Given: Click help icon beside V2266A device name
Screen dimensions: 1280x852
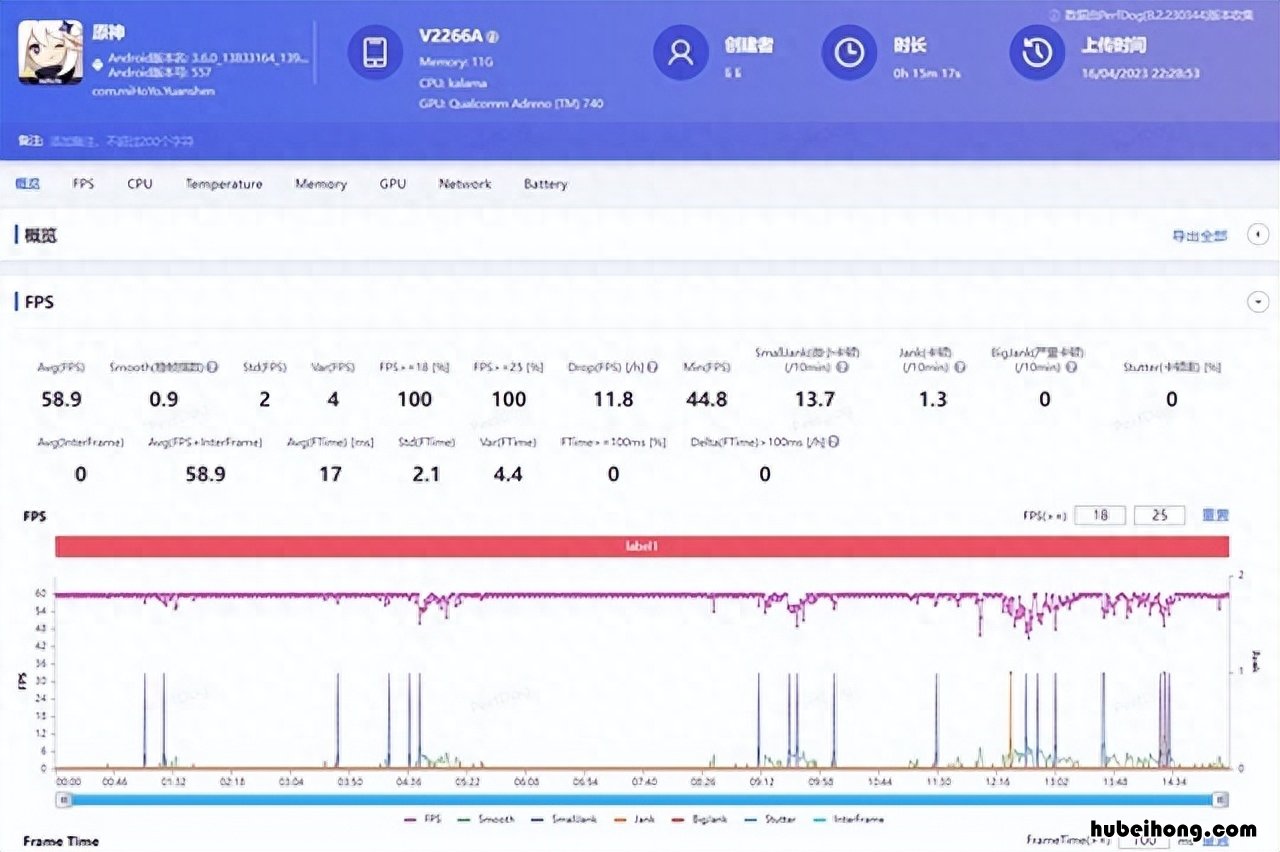Looking at the screenshot, I should click(492, 37).
